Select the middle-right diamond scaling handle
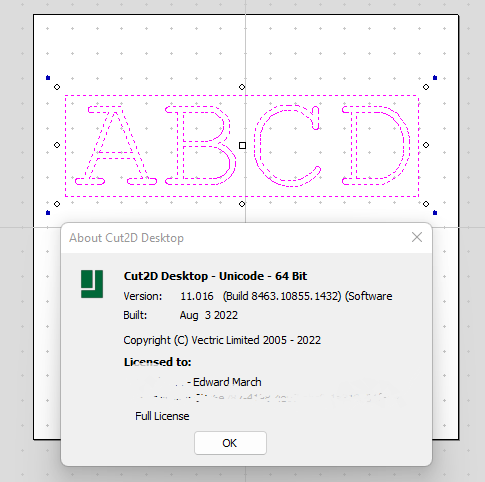The width and height of the screenshot is (485, 482). [426, 145]
